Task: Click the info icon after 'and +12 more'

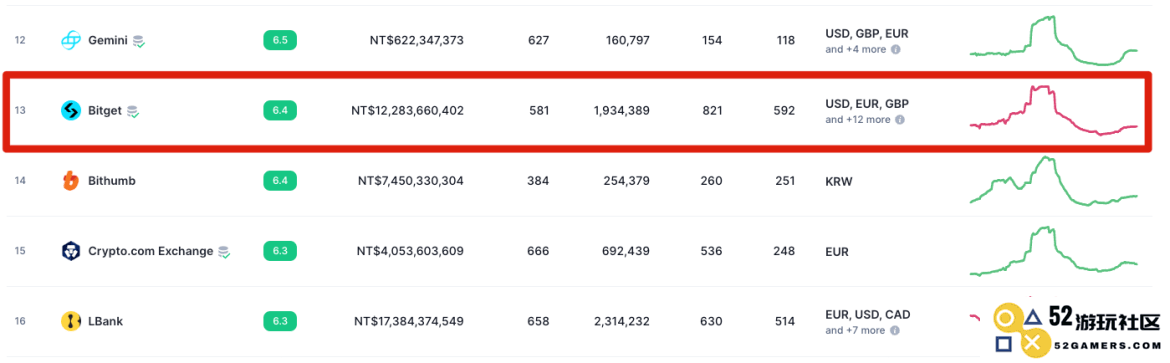Action: coord(900,120)
